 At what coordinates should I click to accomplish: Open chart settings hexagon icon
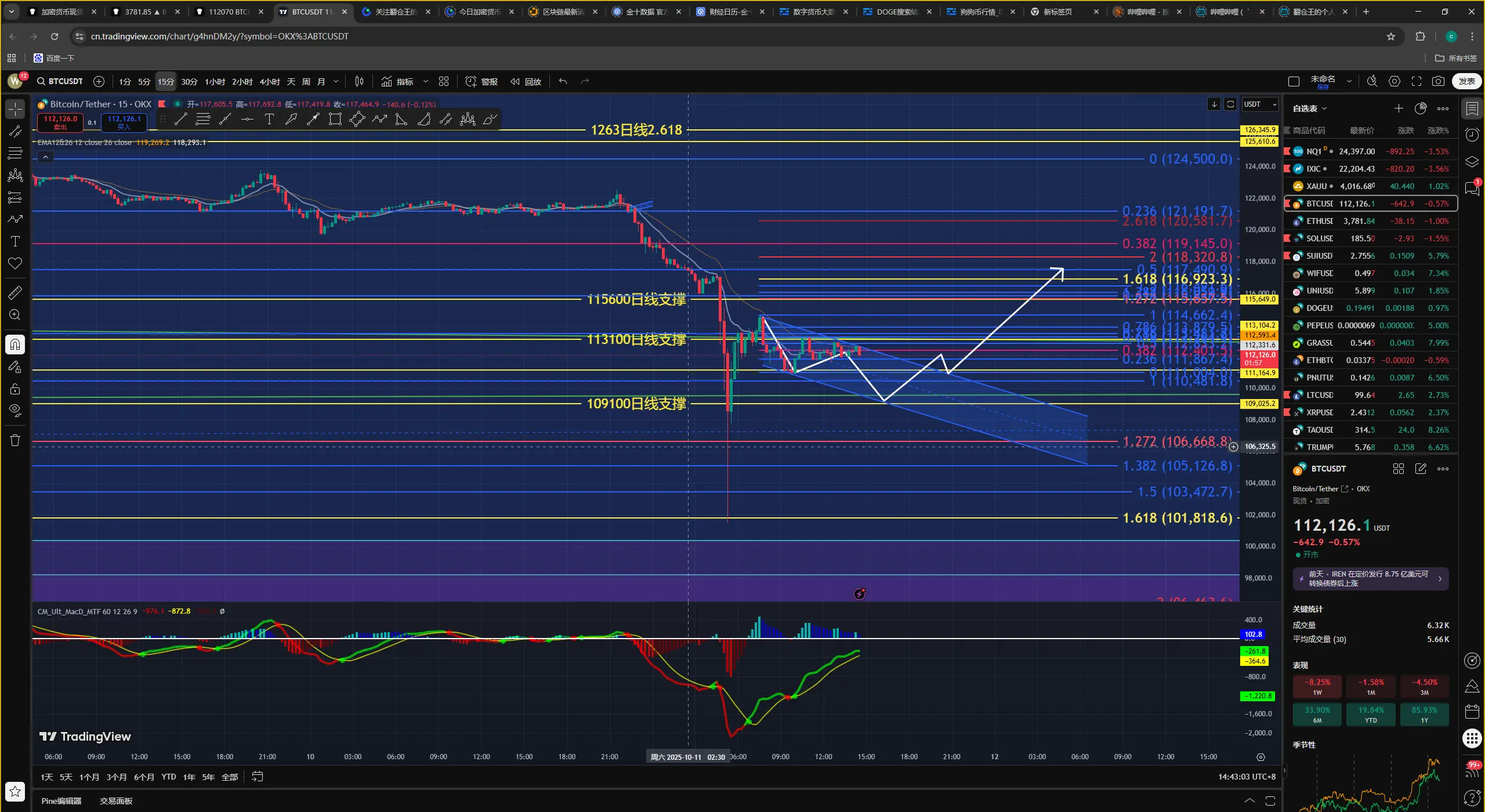tap(1395, 81)
